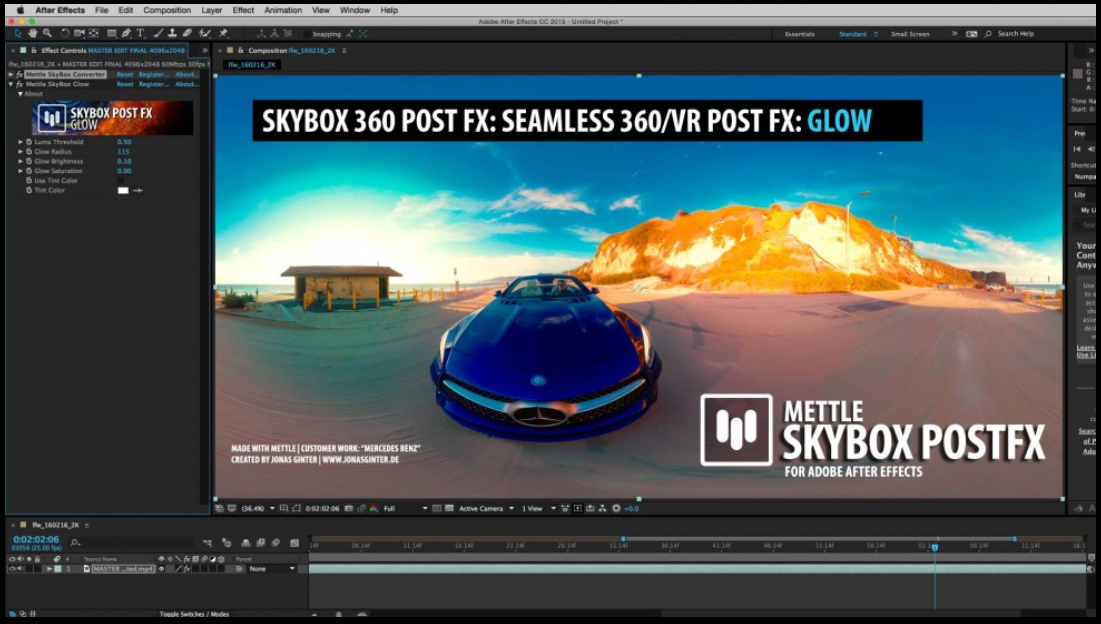Select the Rectangle shape tool
Image resolution: width=1101 pixels, height=624 pixels.
coord(112,33)
